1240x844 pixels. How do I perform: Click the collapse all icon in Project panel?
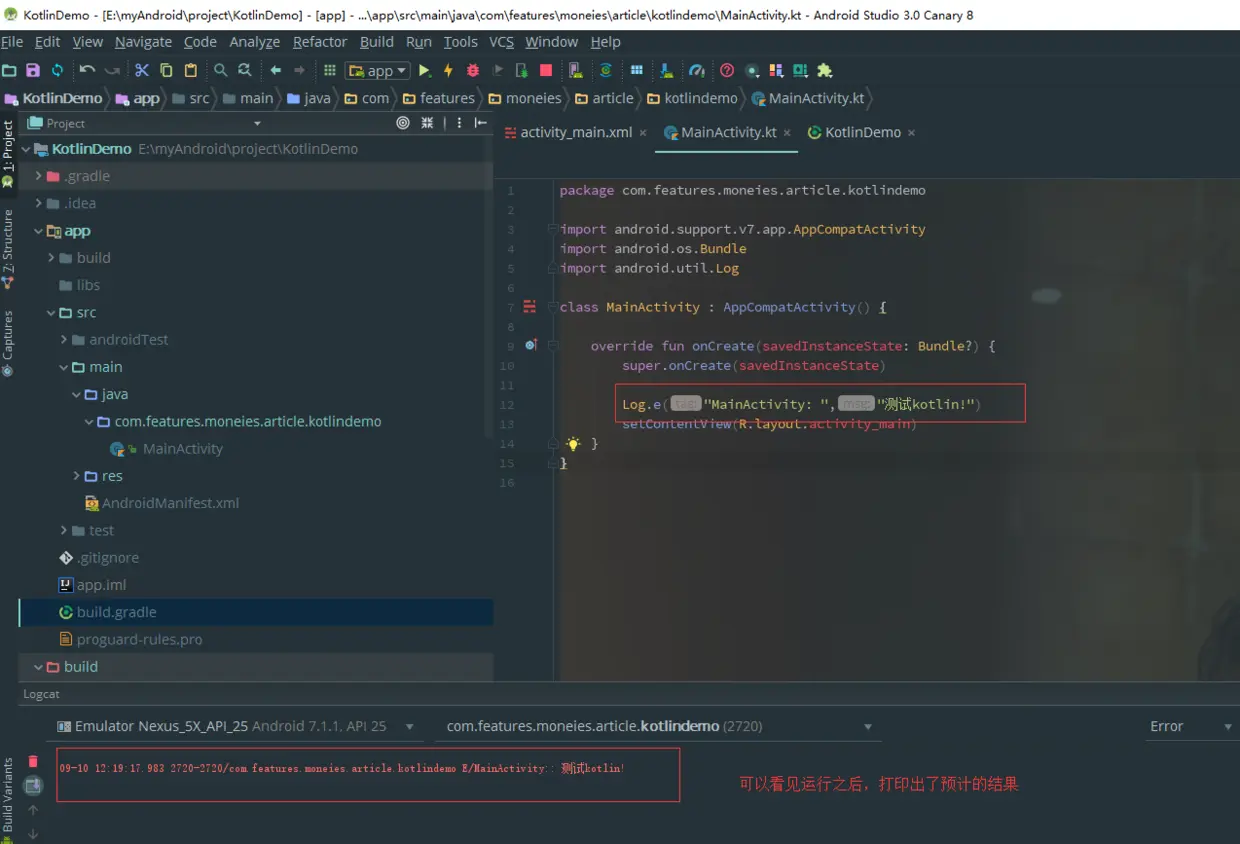(427, 123)
